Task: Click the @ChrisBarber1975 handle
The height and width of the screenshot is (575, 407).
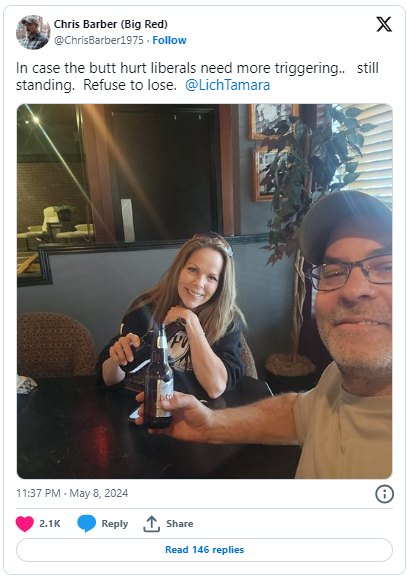Action: pos(99,40)
